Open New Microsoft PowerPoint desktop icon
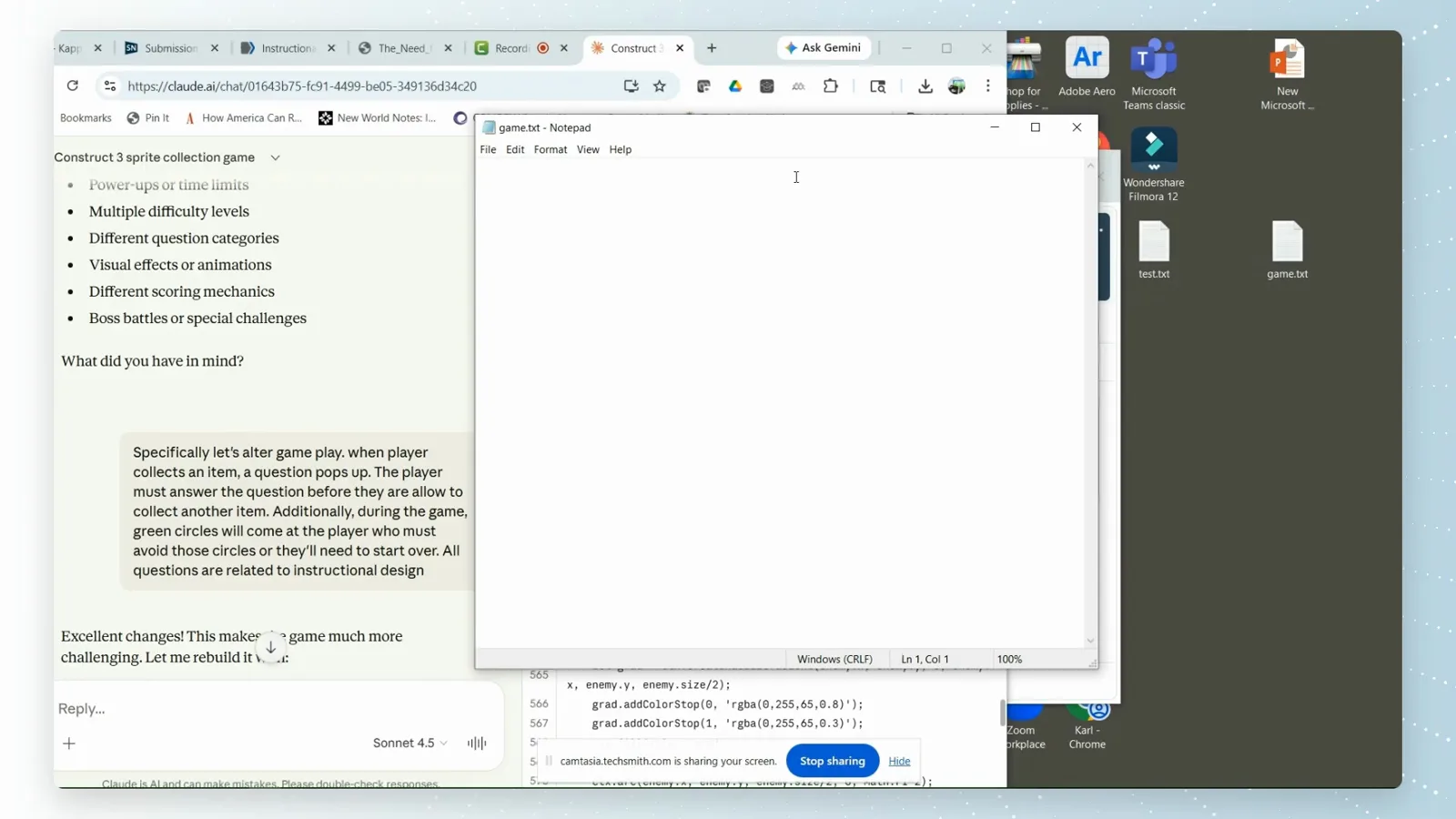Image resolution: width=1456 pixels, height=819 pixels. point(1288,75)
